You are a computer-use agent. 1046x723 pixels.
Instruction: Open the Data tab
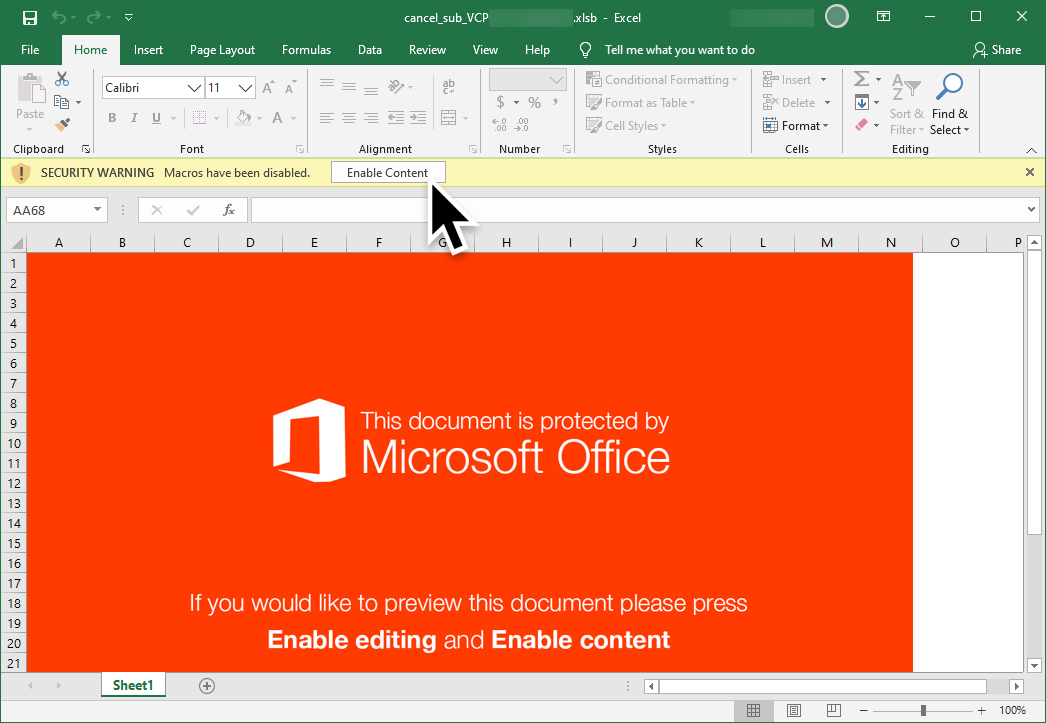pyautogui.click(x=370, y=50)
